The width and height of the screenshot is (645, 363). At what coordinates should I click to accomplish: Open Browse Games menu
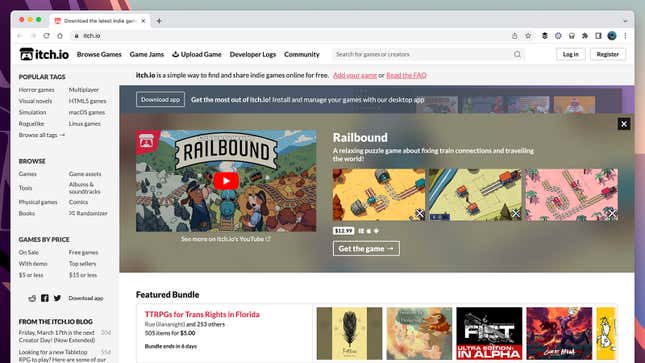point(99,54)
